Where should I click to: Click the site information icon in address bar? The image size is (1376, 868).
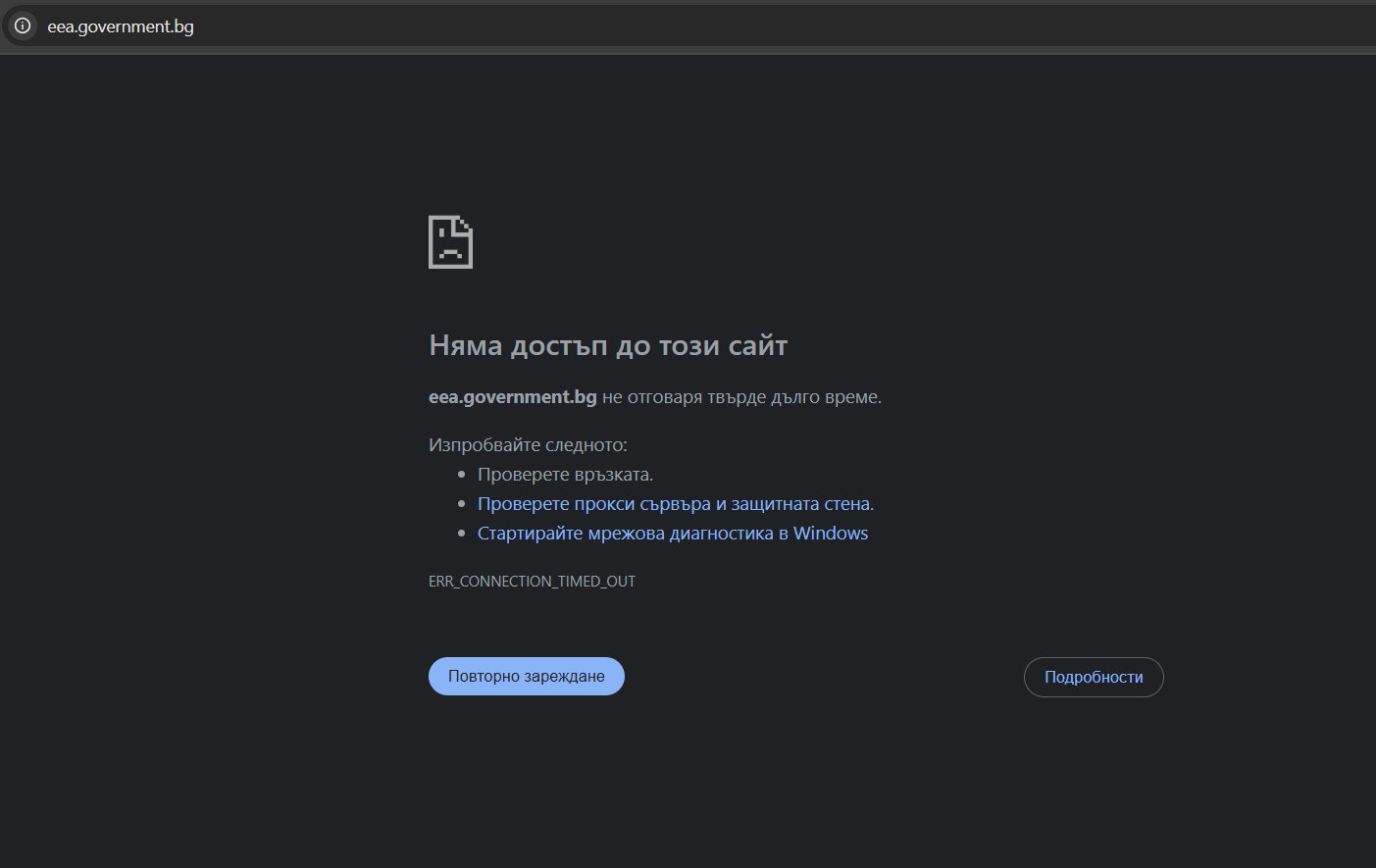(23, 26)
